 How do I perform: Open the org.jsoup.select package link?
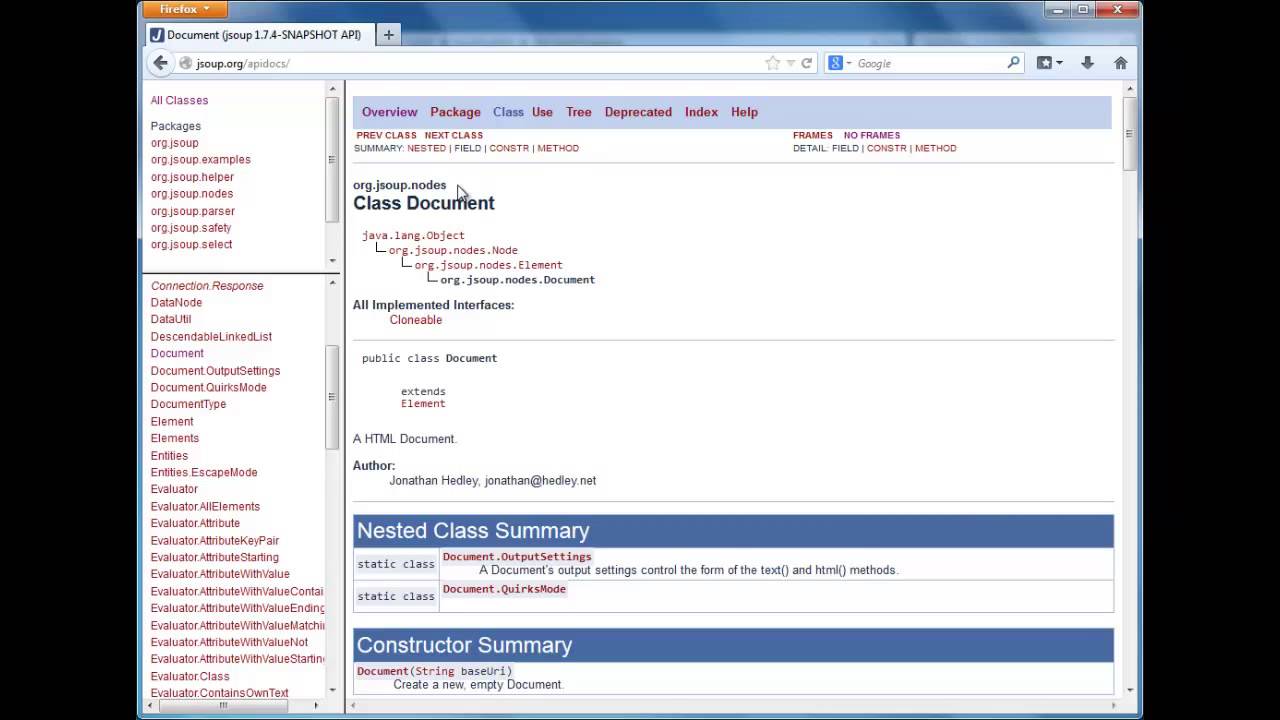tap(191, 245)
